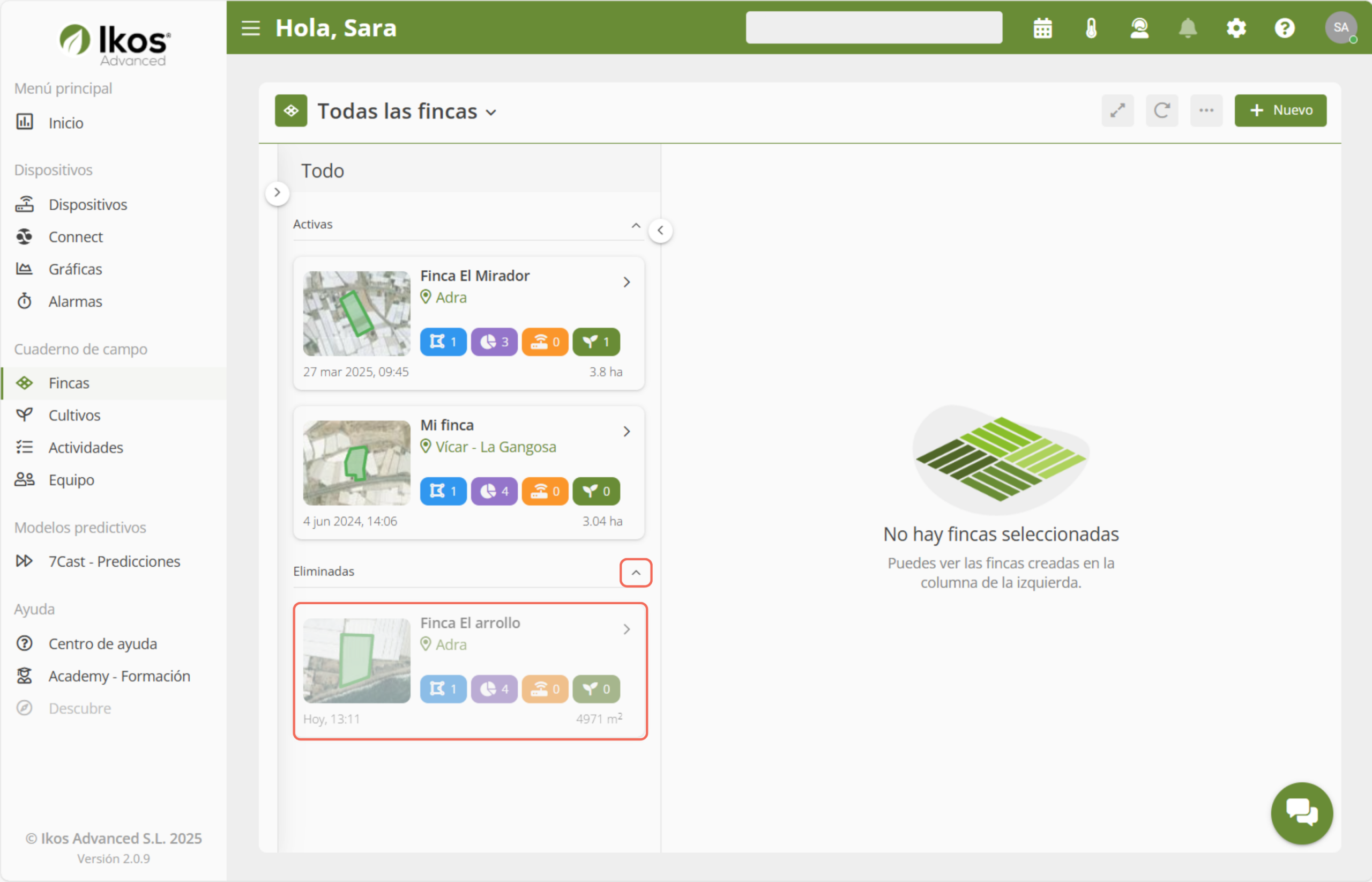Click the refresh fincas list icon
The width and height of the screenshot is (1372, 882).
pos(1161,110)
